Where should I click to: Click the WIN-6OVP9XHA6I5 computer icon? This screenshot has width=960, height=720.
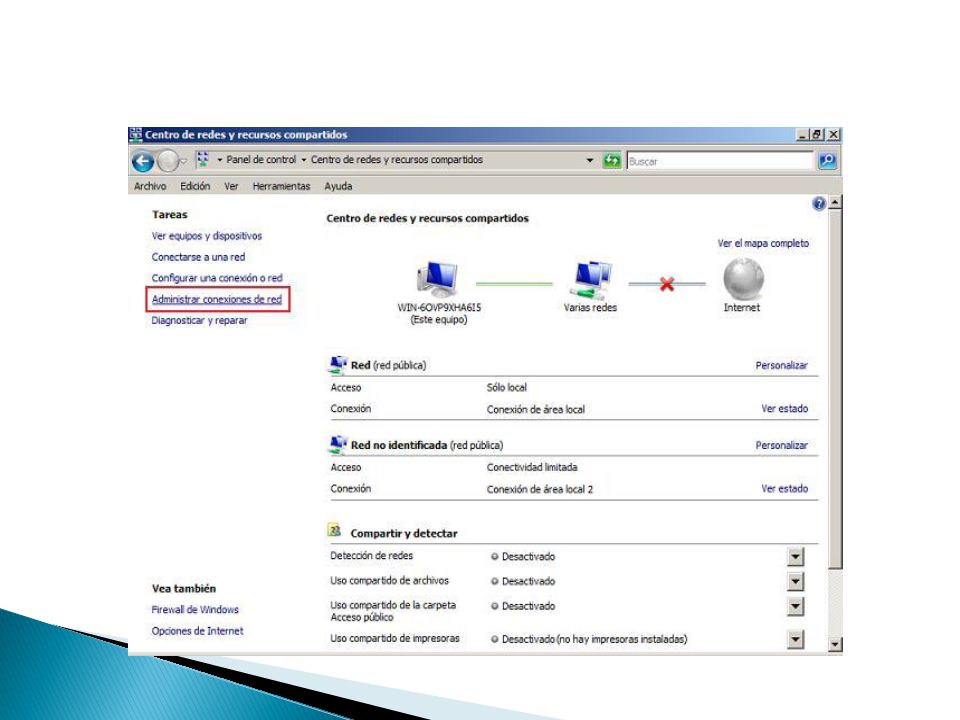point(437,280)
